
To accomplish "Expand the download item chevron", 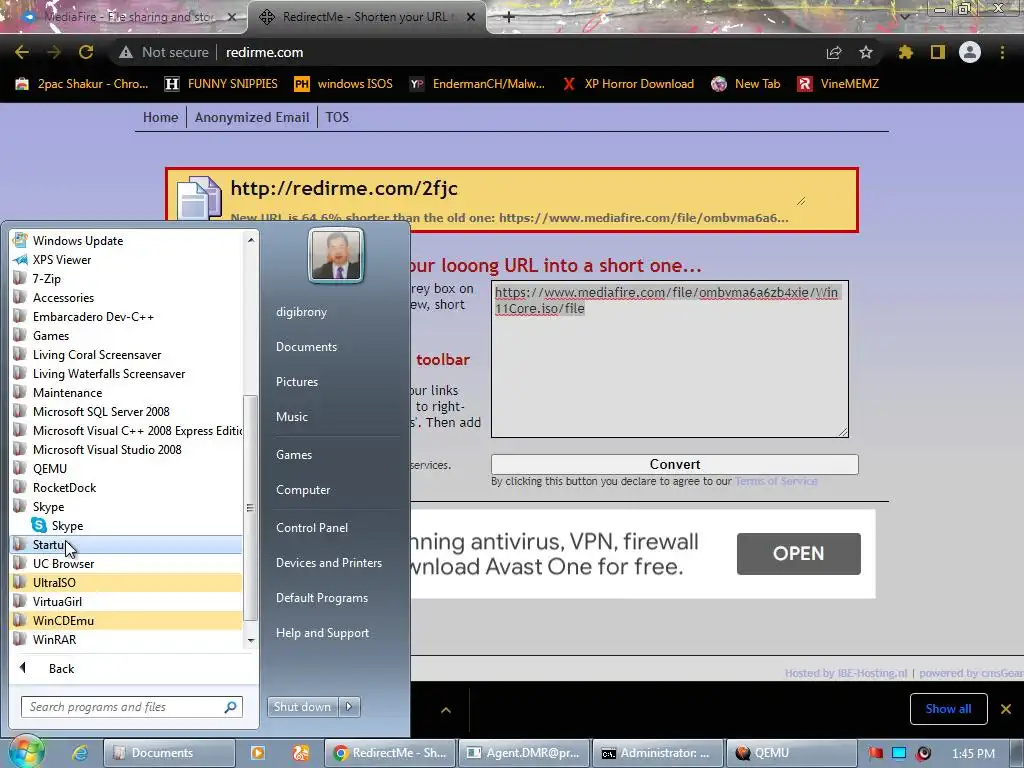I will (446, 710).
